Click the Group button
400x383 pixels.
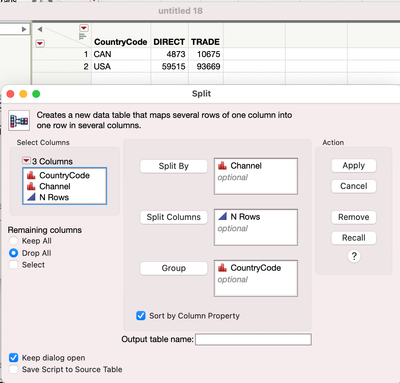pos(174,268)
